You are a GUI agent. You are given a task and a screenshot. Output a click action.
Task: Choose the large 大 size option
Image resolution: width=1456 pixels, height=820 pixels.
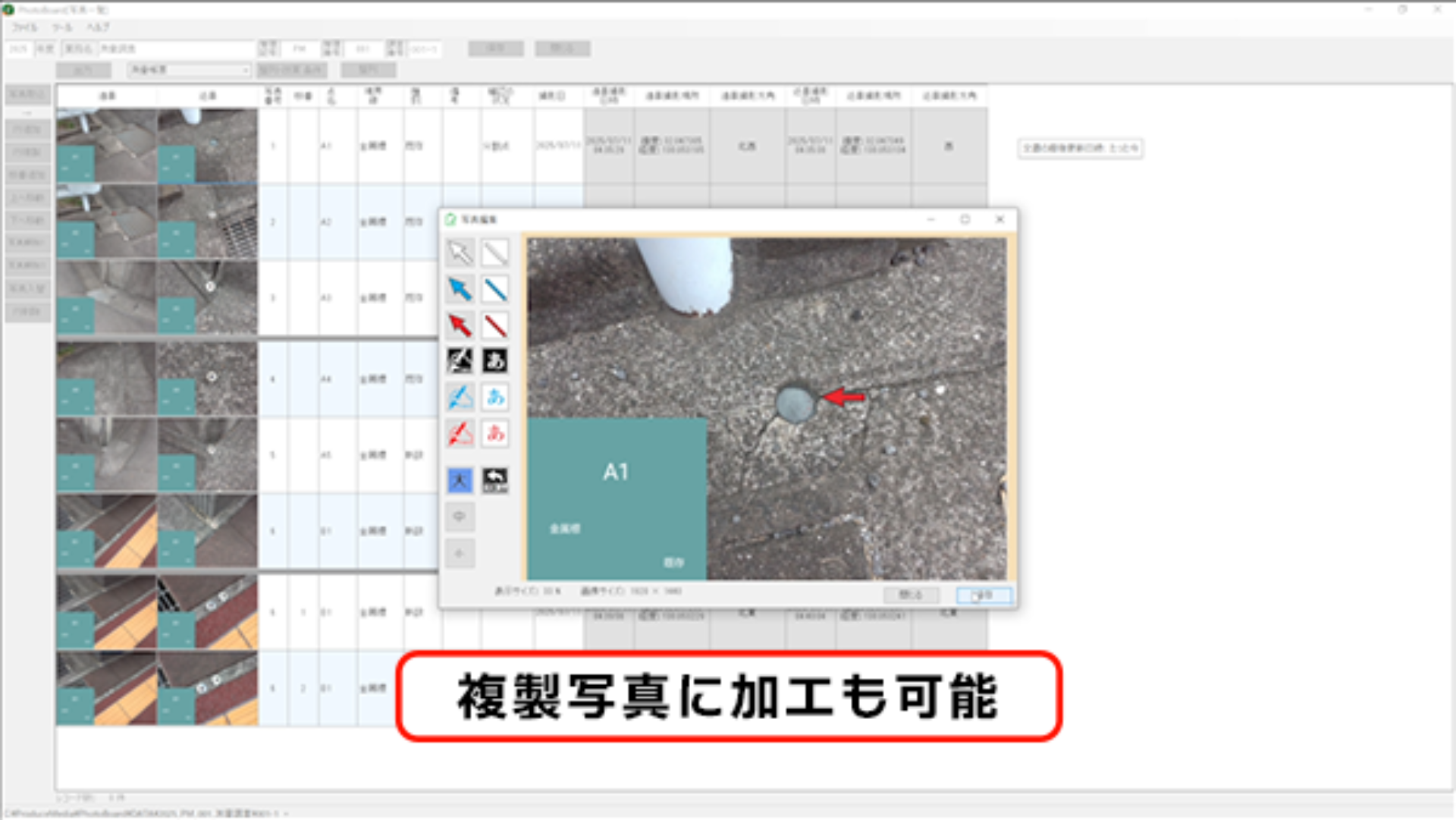coord(460,480)
